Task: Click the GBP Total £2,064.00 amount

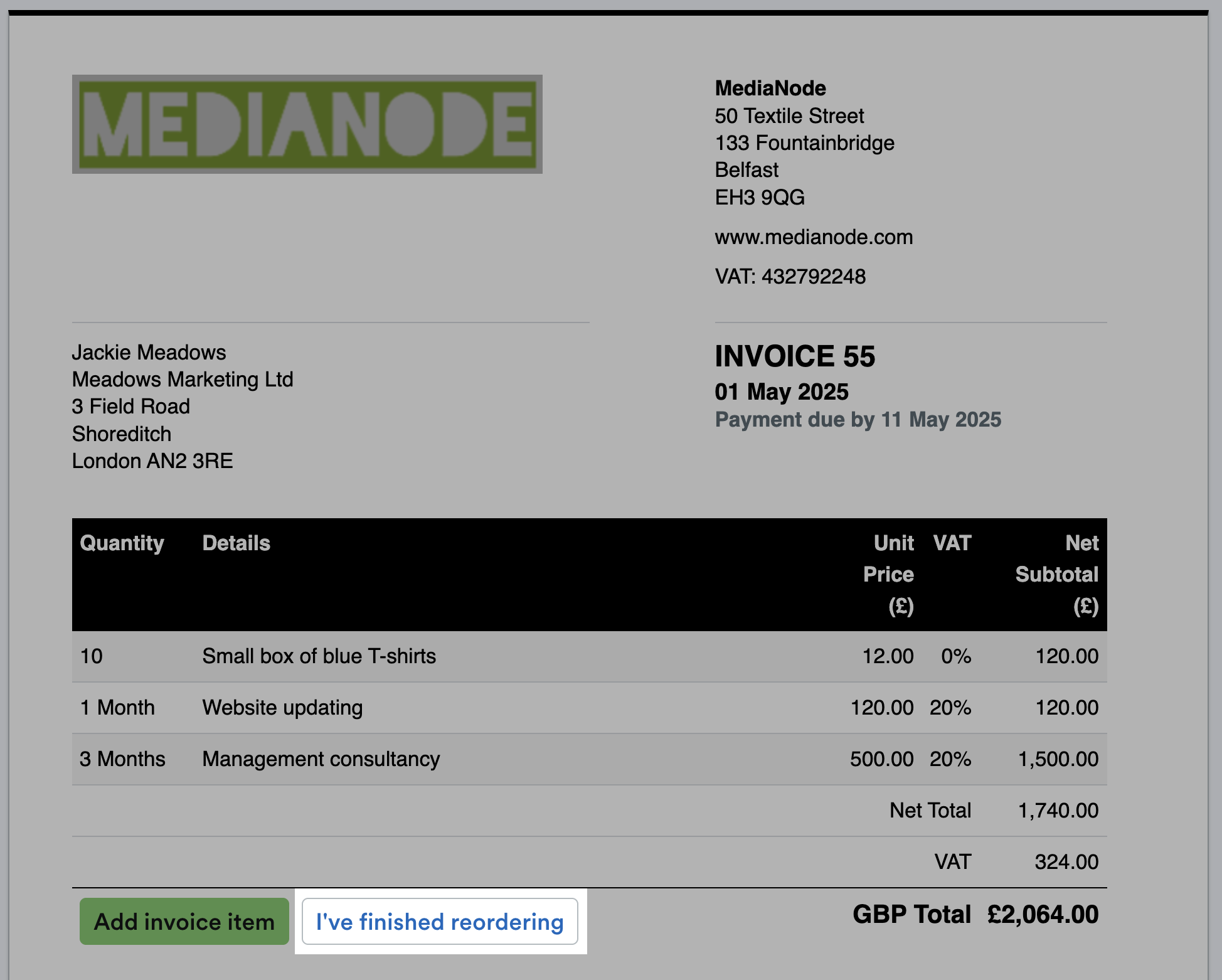Action: tap(1043, 914)
